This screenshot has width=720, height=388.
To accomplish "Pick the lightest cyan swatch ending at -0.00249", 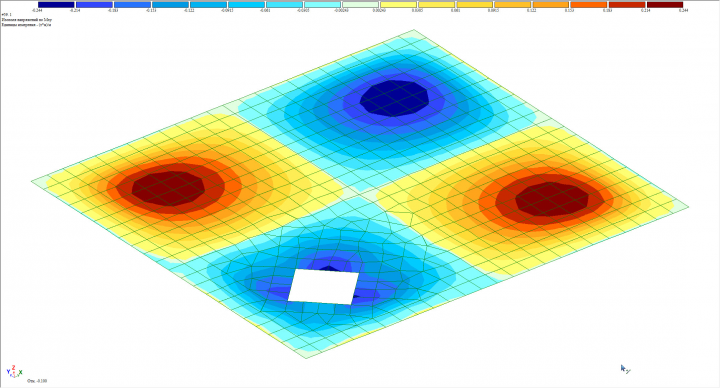I will coord(322,5).
